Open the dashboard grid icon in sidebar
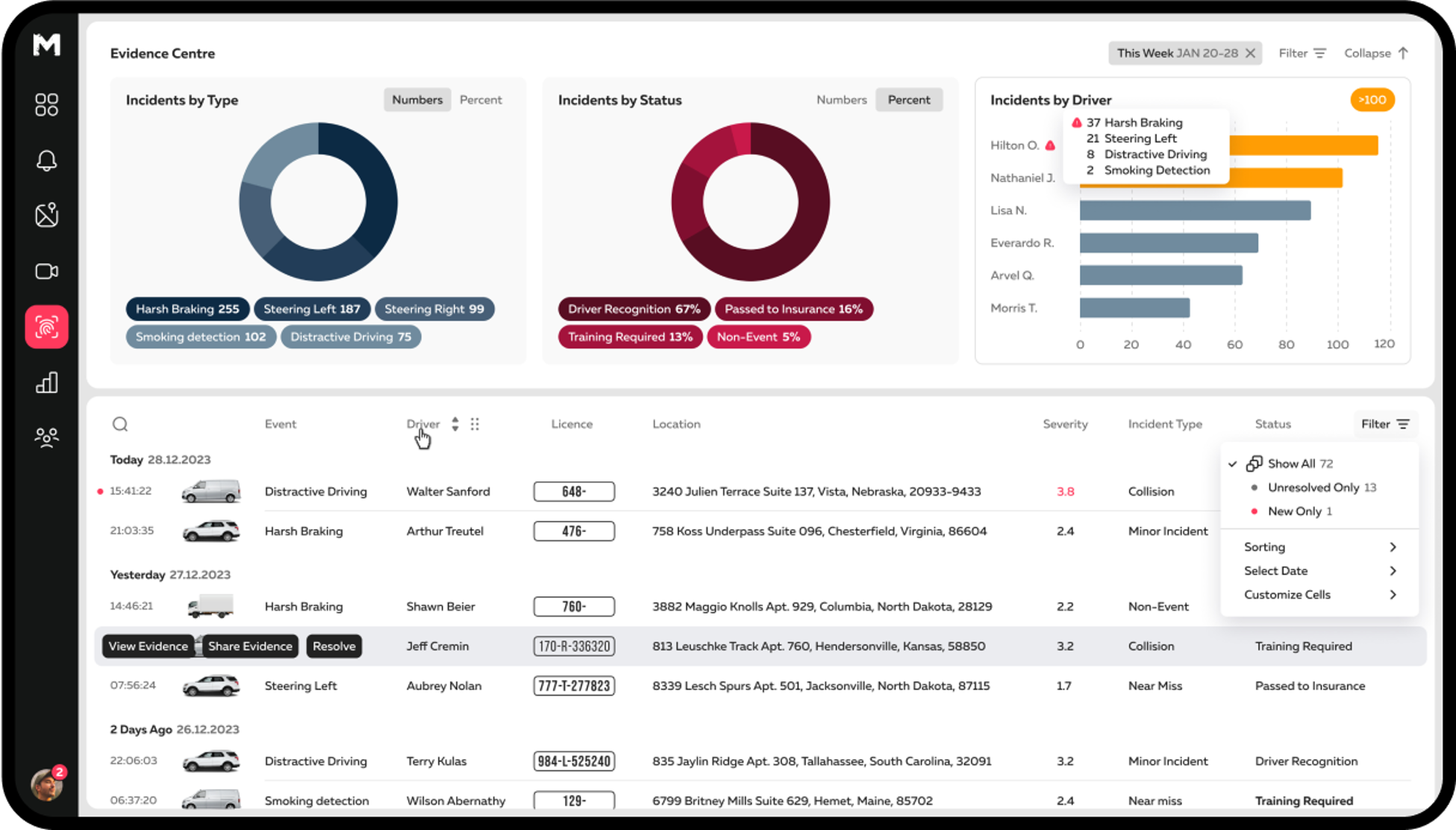 tap(46, 104)
